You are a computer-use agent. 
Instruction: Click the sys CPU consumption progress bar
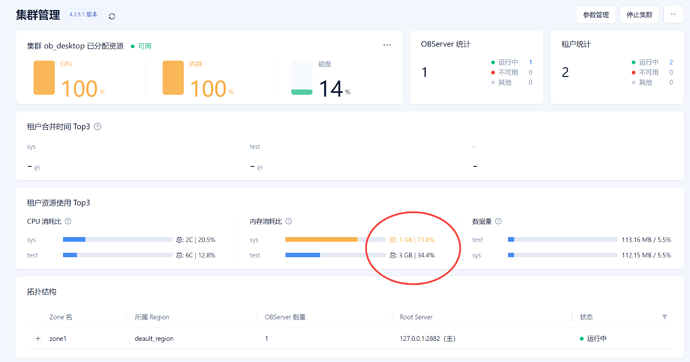coord(117,240)
